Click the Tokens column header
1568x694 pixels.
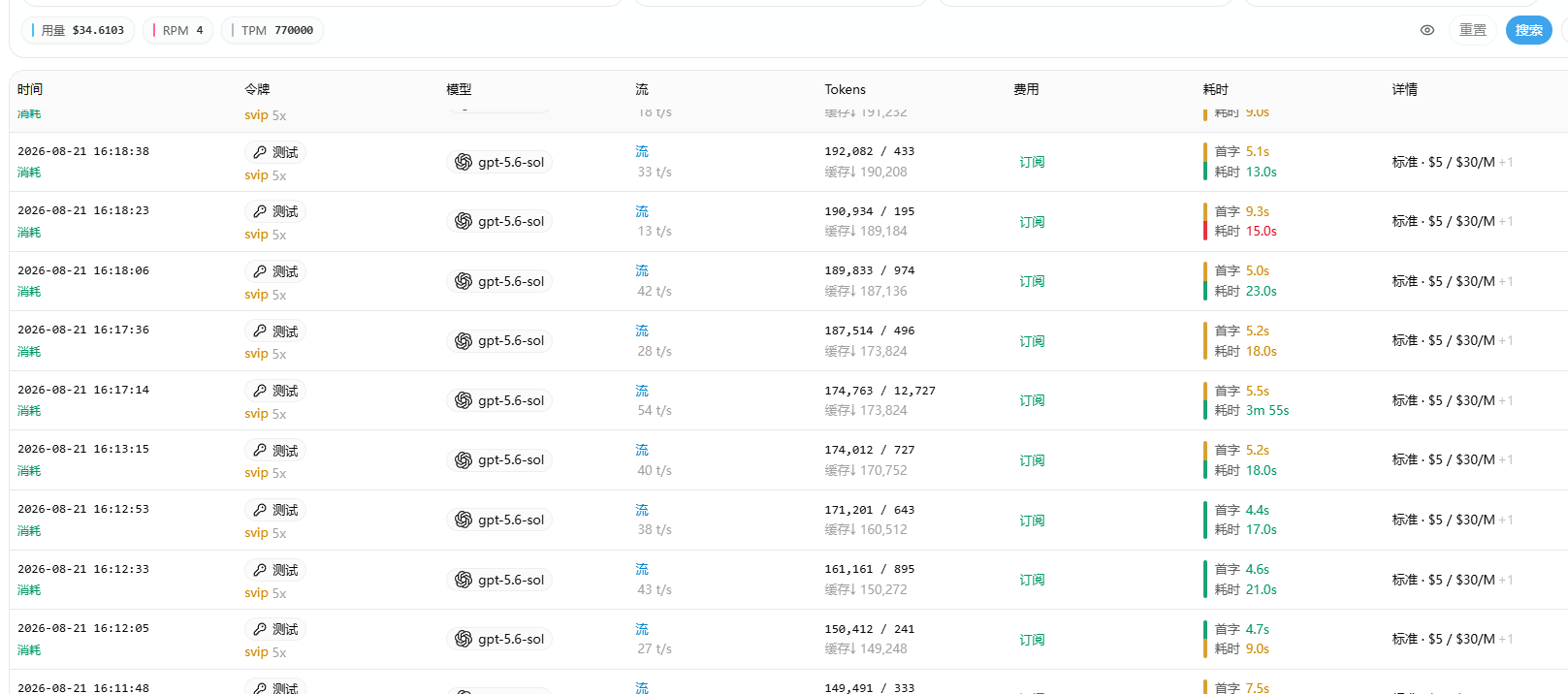click(845, 89)
